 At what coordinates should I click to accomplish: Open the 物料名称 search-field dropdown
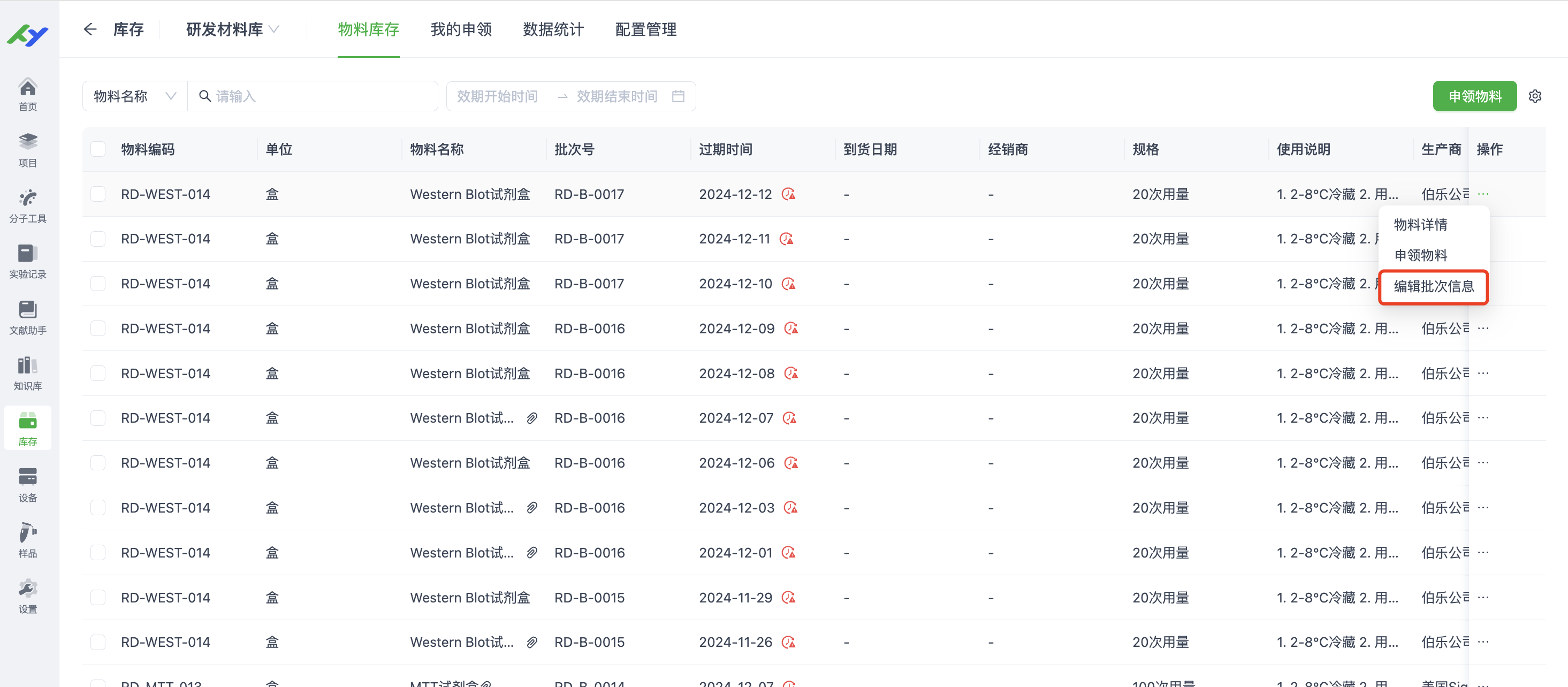point(134,96)
